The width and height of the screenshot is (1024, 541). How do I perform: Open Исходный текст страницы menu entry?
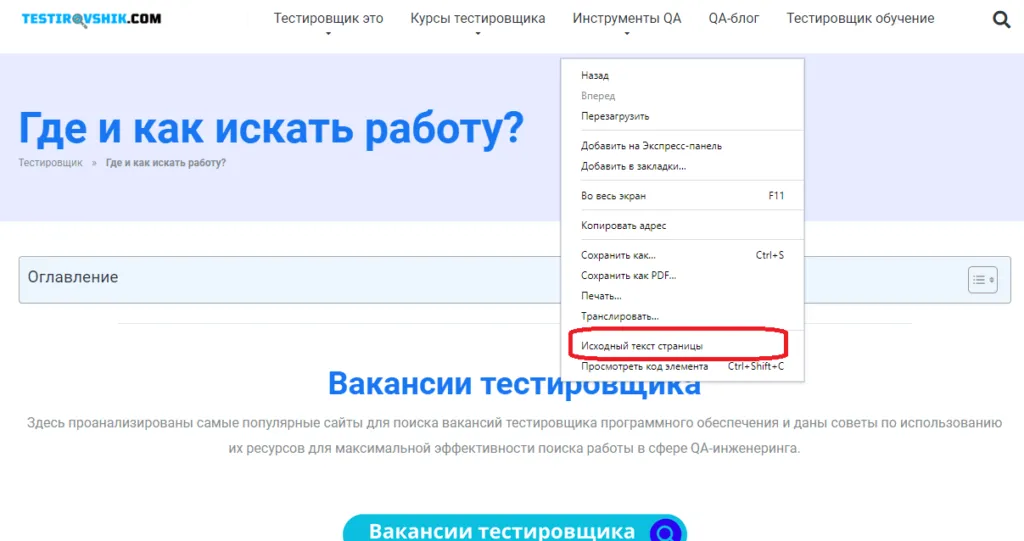pyautogui.click(x=682, y=346)
